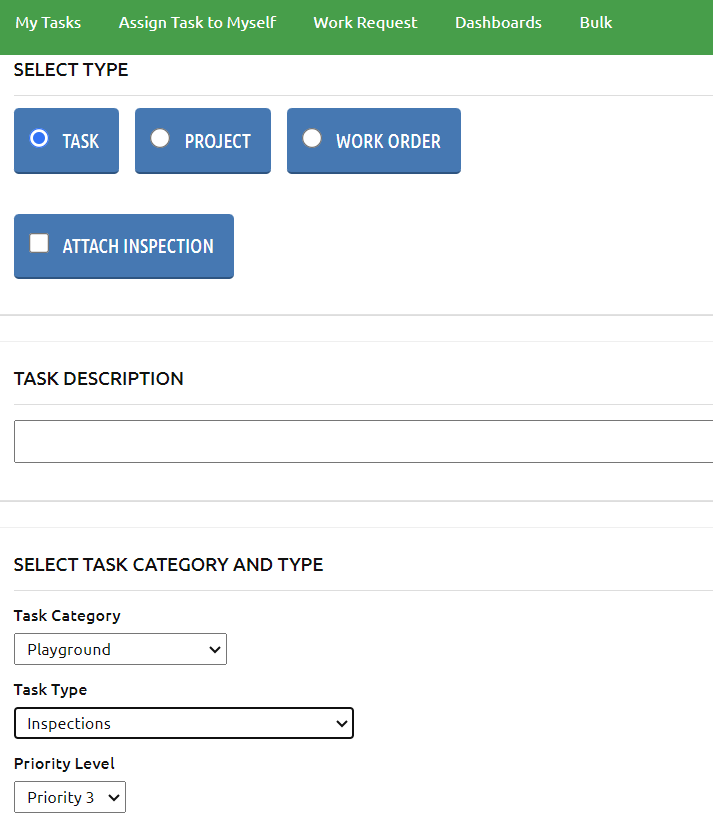Open the Work Request page
Viewport: 713px width, 835px height.
coord(365,22)
